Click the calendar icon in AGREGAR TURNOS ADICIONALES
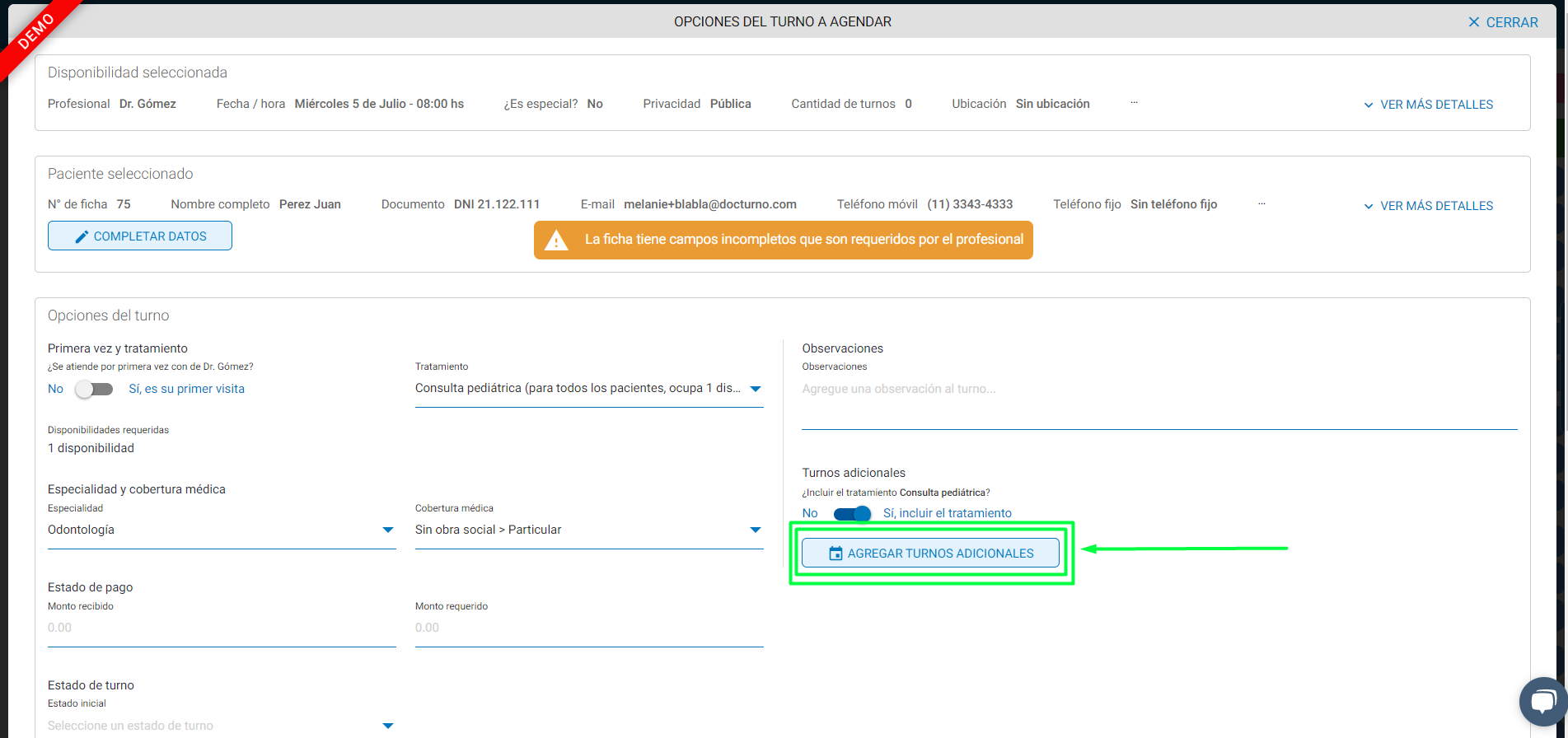 tap(835, 553)
